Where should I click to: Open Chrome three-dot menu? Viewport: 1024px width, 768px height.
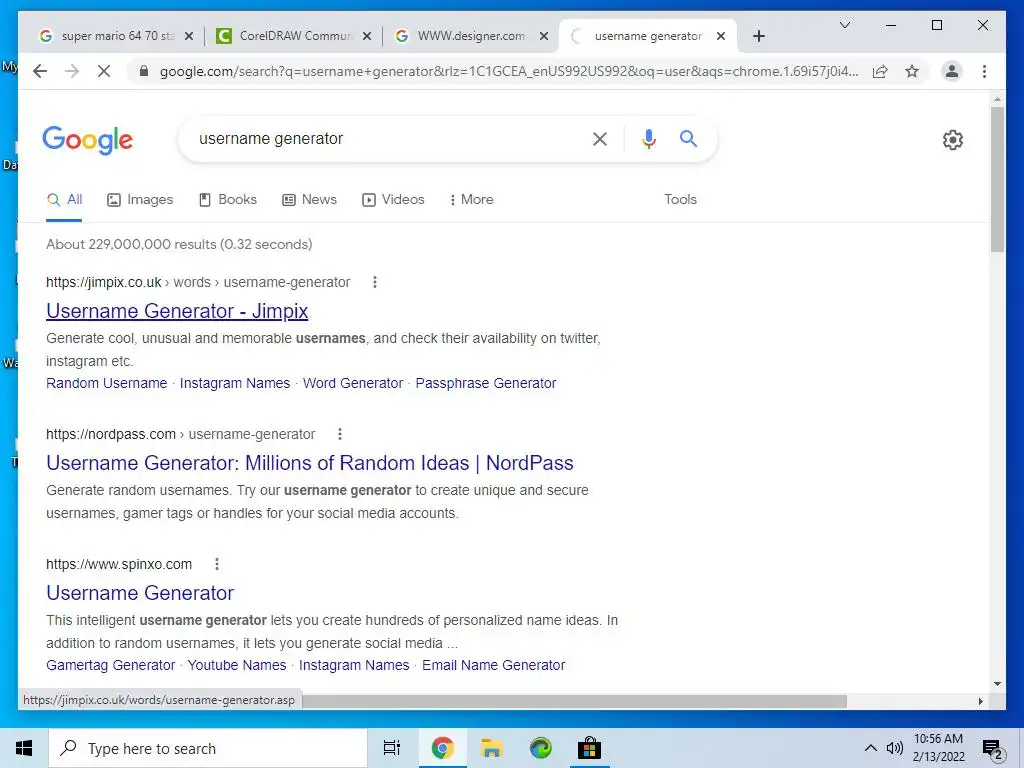(x=984, y=71)
